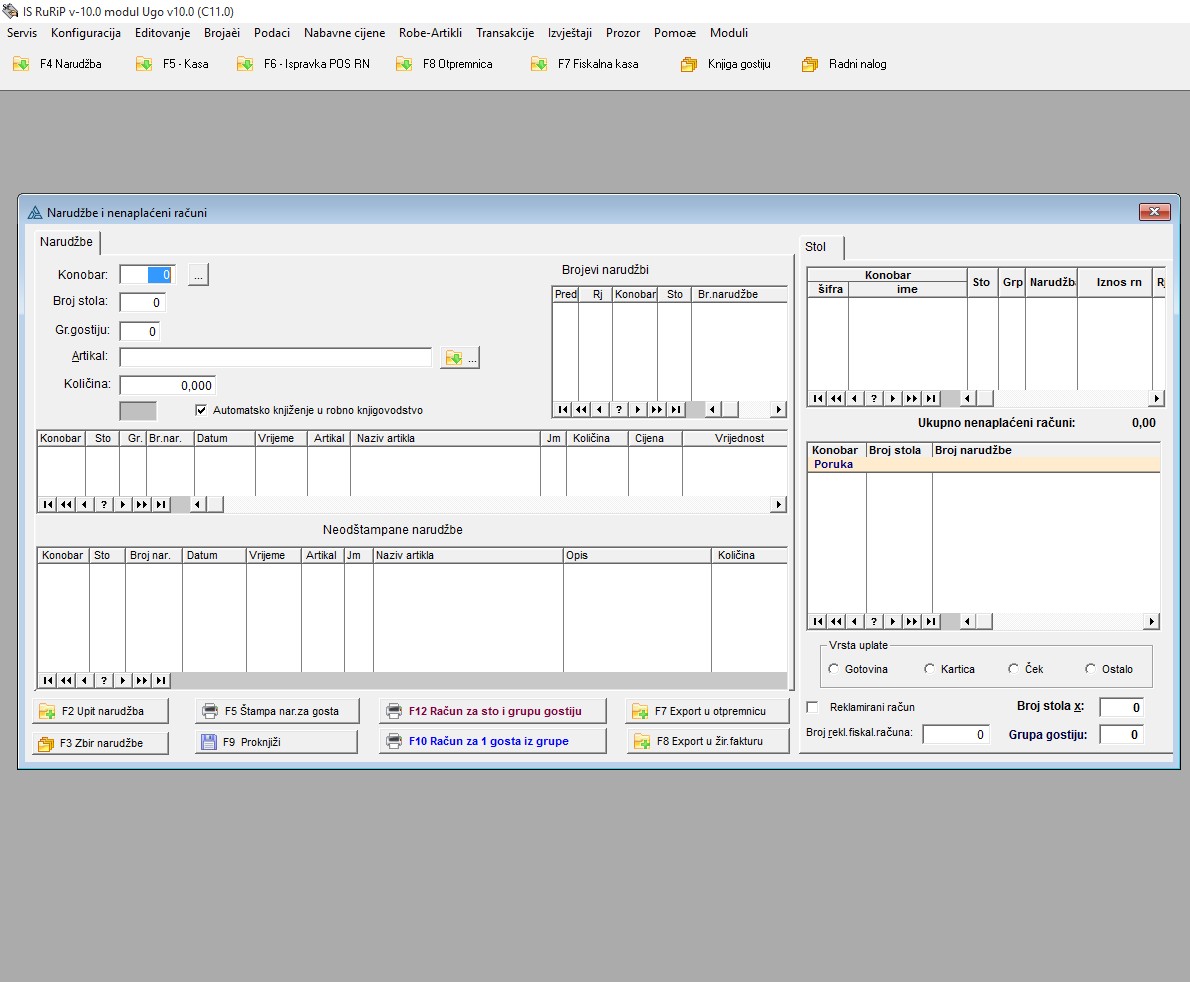Open Konobar lookup ellipsis button
The height and width of the screenshot is (982, 1190).
(x=198, y=275)
